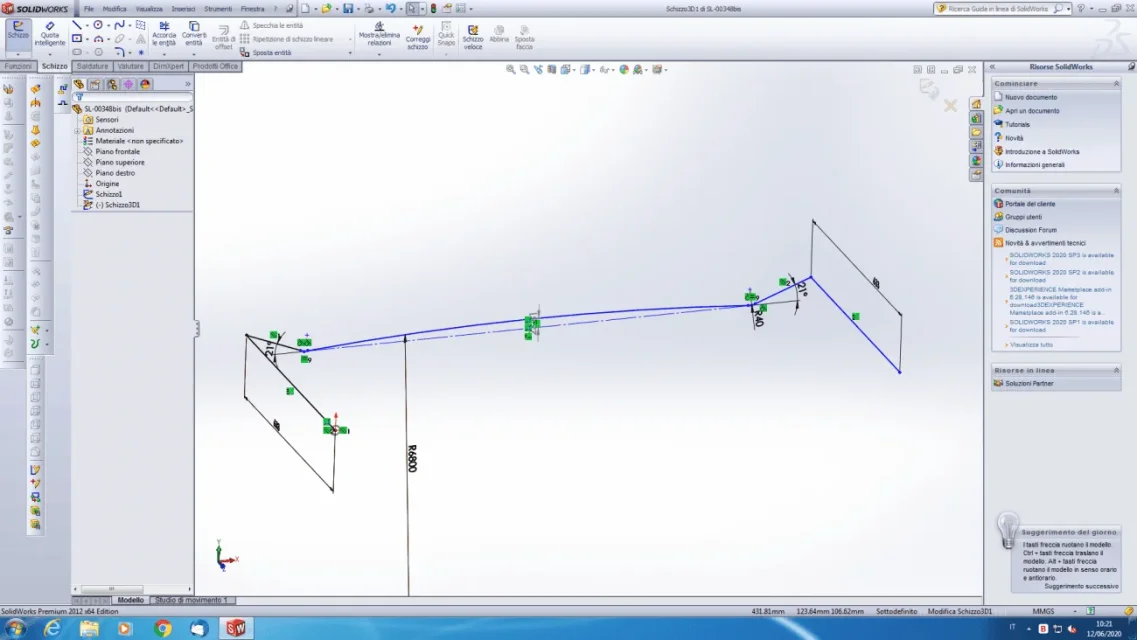Viewport: 1137px width, 640px height.
Task: Click the feature tree filter field
Action: pos(133,97)
